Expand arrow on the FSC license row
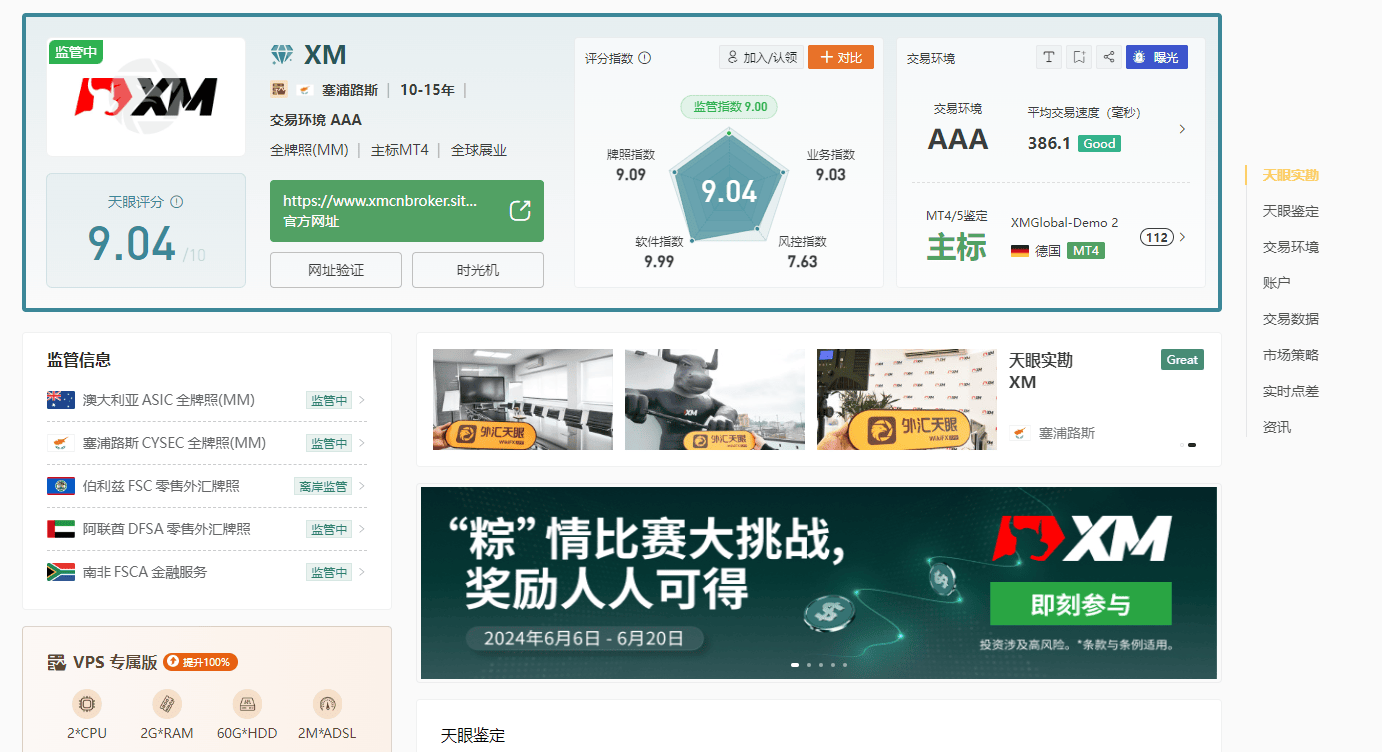Image resolution: width=1382 pixels, height=752 pixels. tap(362, 486)
